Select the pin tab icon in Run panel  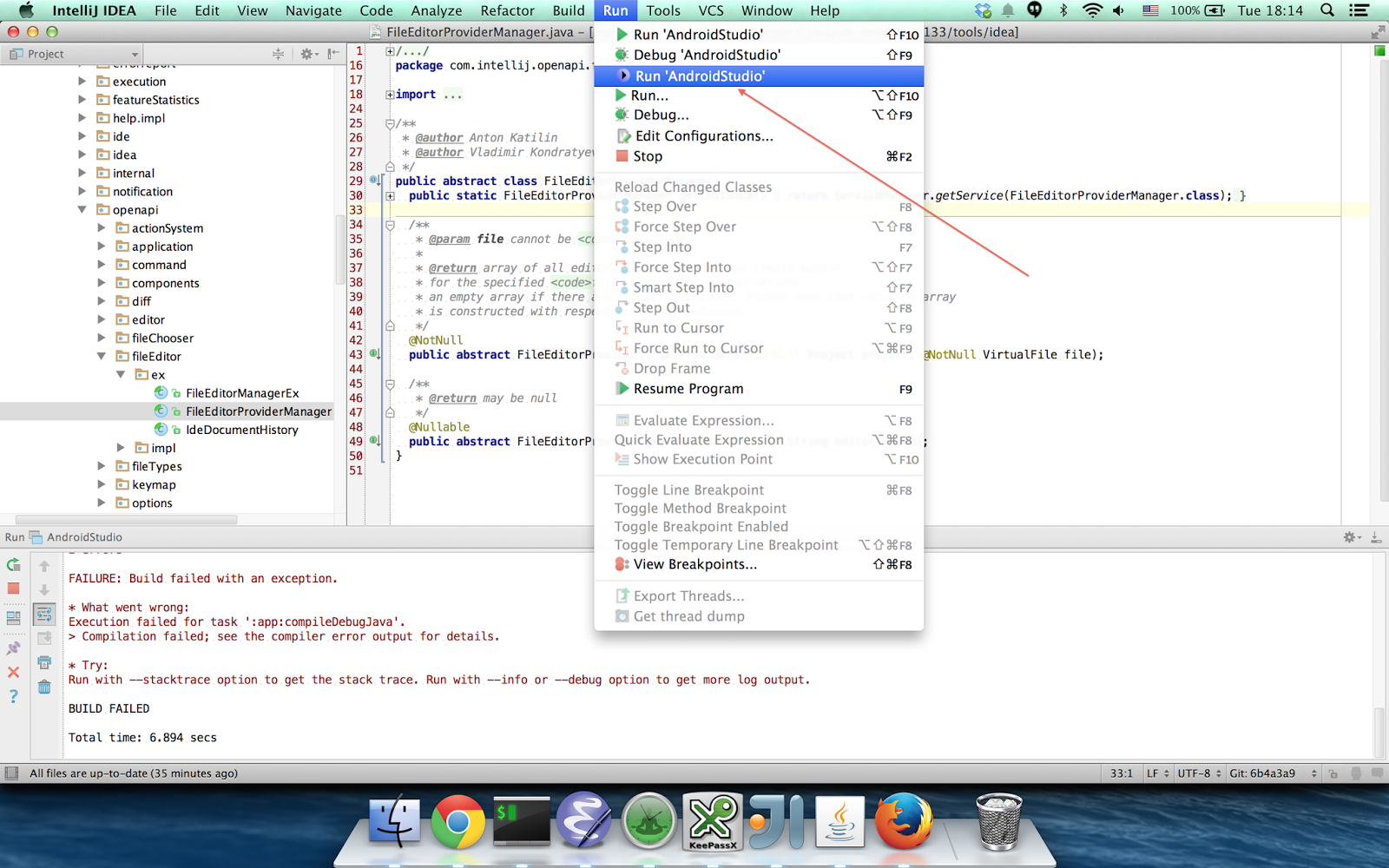[13, 648]
